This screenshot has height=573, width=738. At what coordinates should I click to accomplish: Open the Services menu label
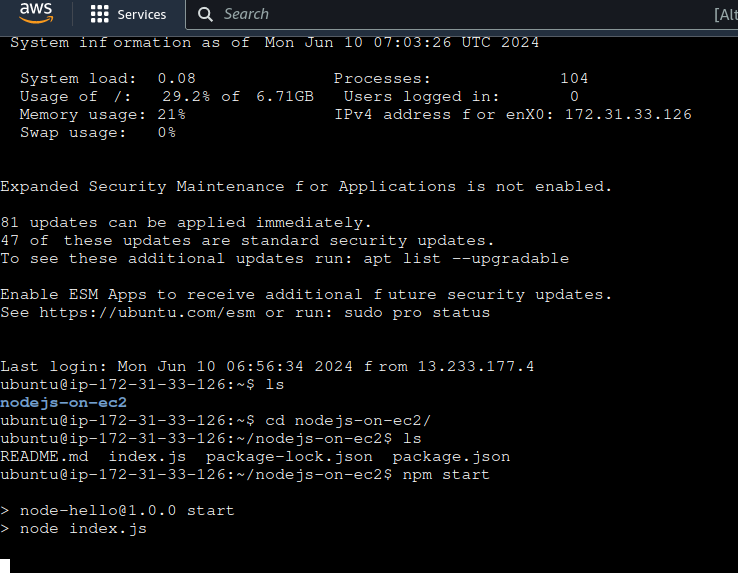(142, 15)
